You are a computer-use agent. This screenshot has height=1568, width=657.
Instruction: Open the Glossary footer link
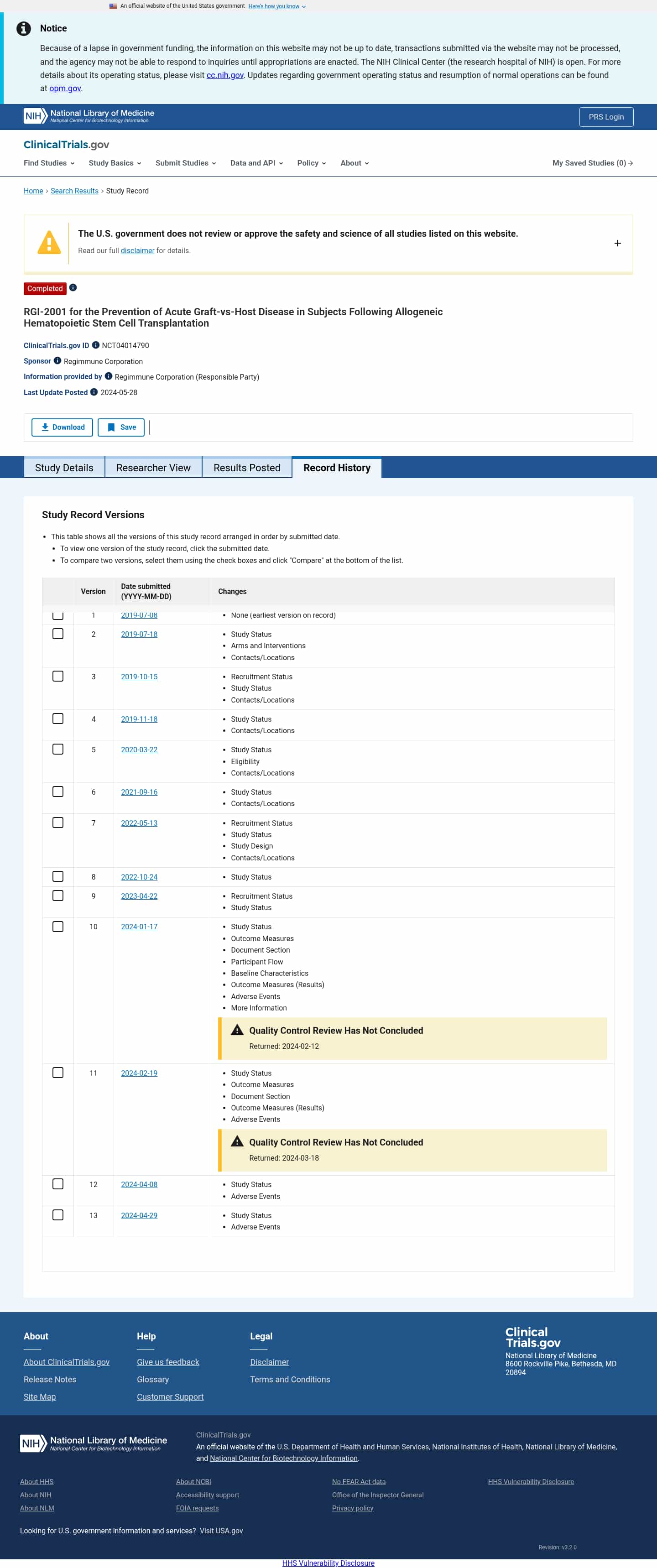pyautogui.click(x=153, y=1379)
